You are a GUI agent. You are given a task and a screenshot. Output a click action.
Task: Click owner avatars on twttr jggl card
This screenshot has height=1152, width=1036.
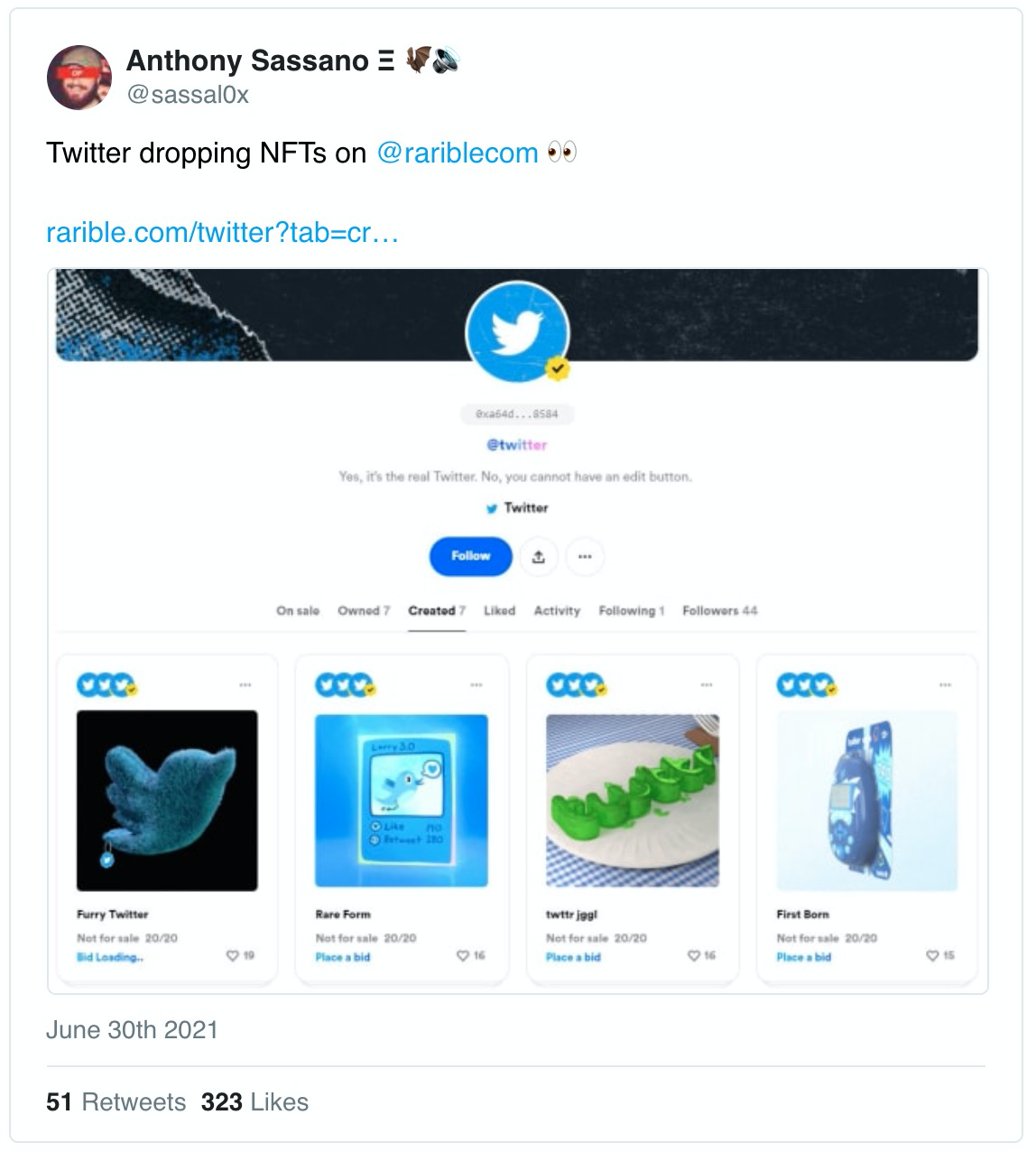pos(576,685)
